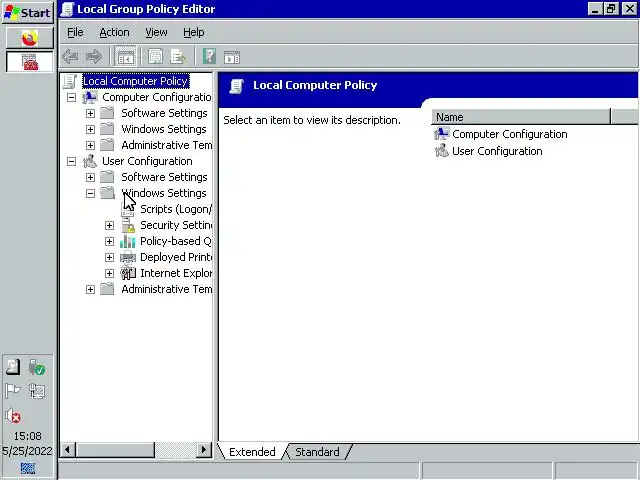
Task: Click the 5/25/2022 date in the tray
Action: [27, 451]
